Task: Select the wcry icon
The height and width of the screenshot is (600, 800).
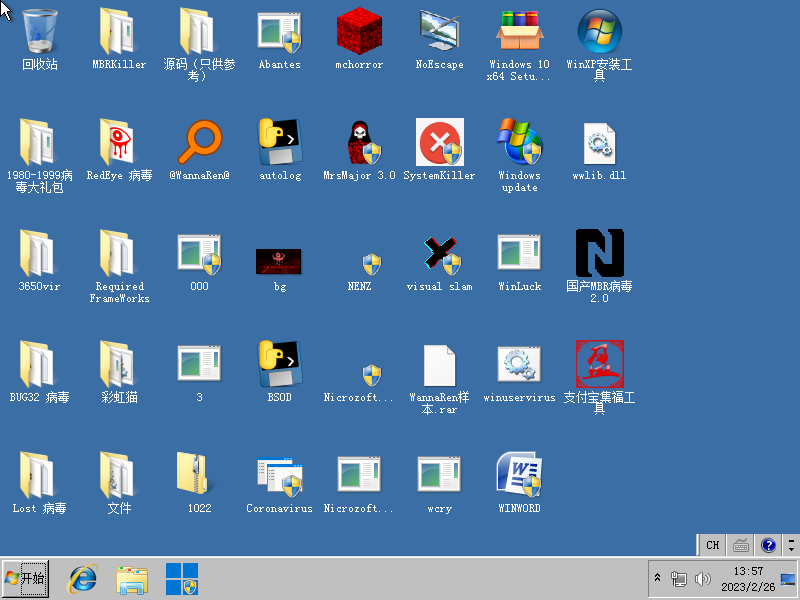Action: point(439,475)
